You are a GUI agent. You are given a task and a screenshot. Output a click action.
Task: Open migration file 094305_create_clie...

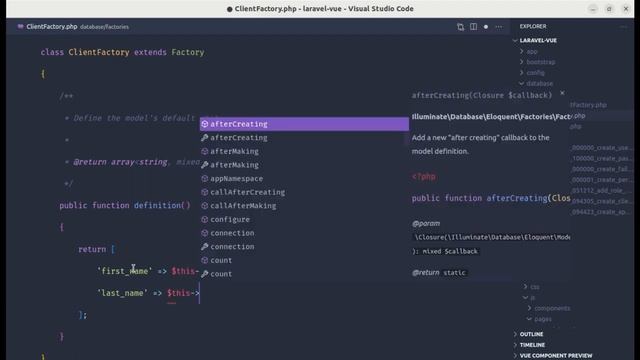coord(600,201)
